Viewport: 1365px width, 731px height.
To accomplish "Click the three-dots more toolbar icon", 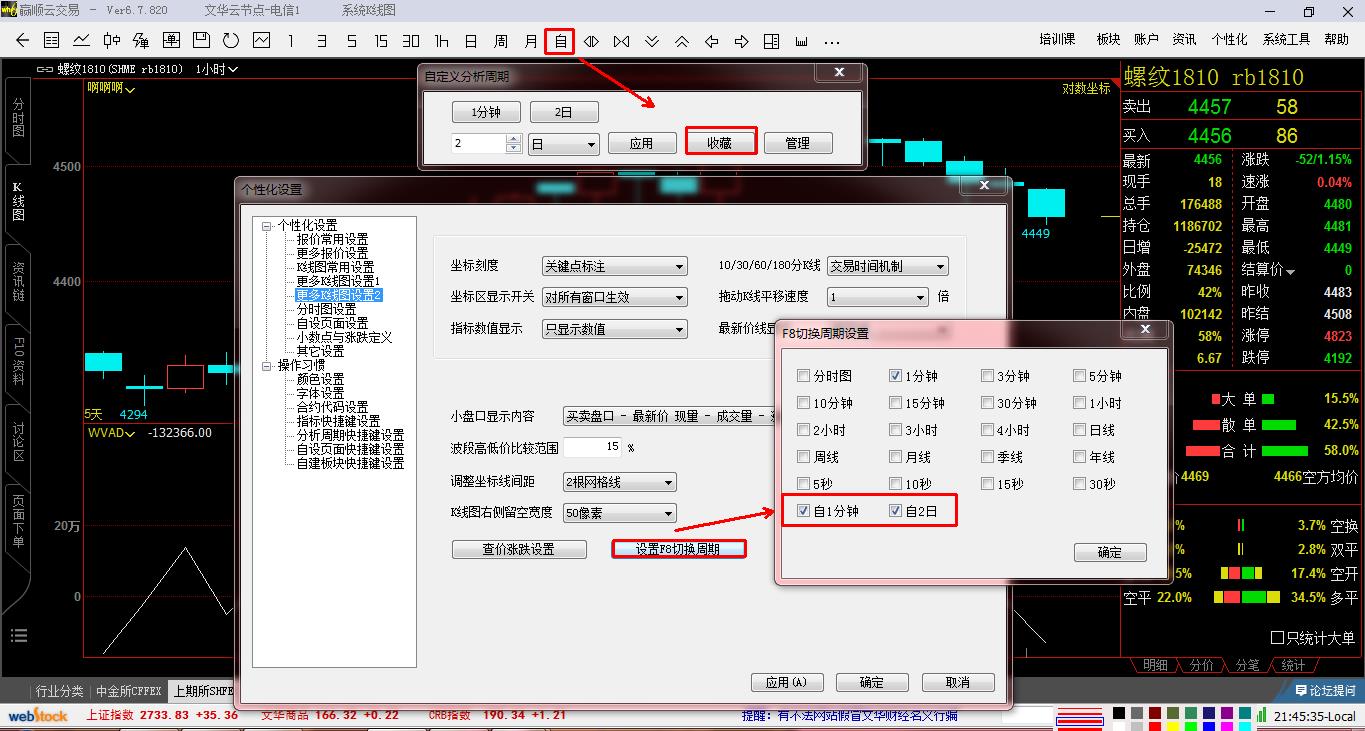I will point(831,41).
